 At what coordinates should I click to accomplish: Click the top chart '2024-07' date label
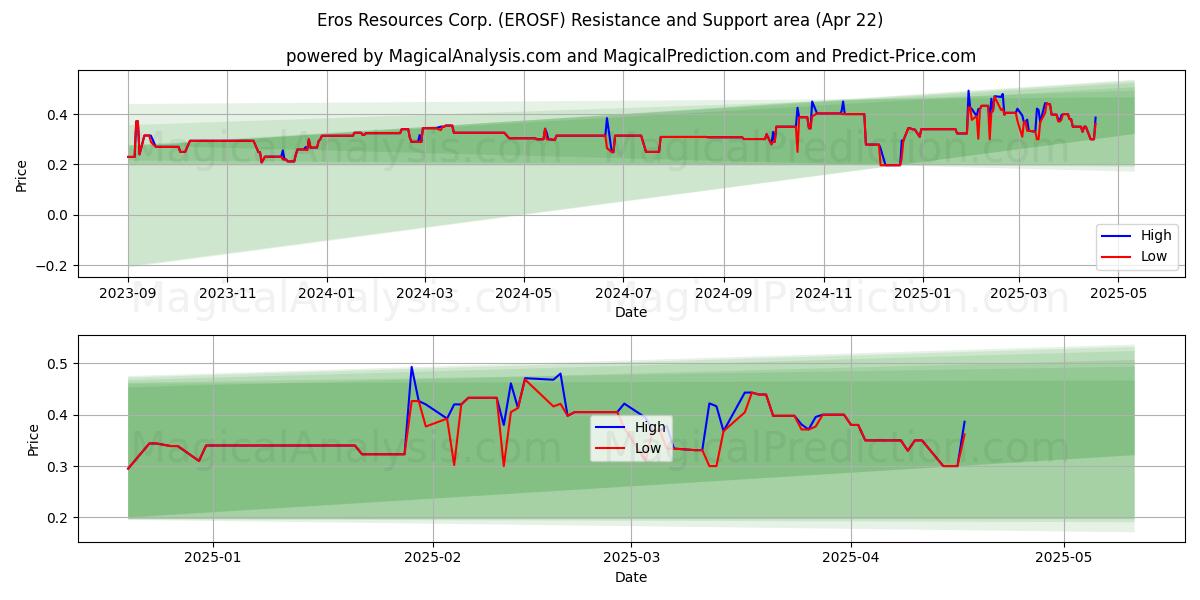click(x=622, y=295)
